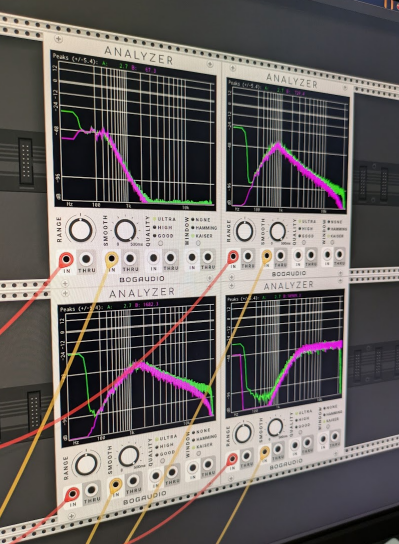Click the red-cabled IN jack on upper-right Analyzer
This screenshot has width=399, height=544.
pos(233,256)
